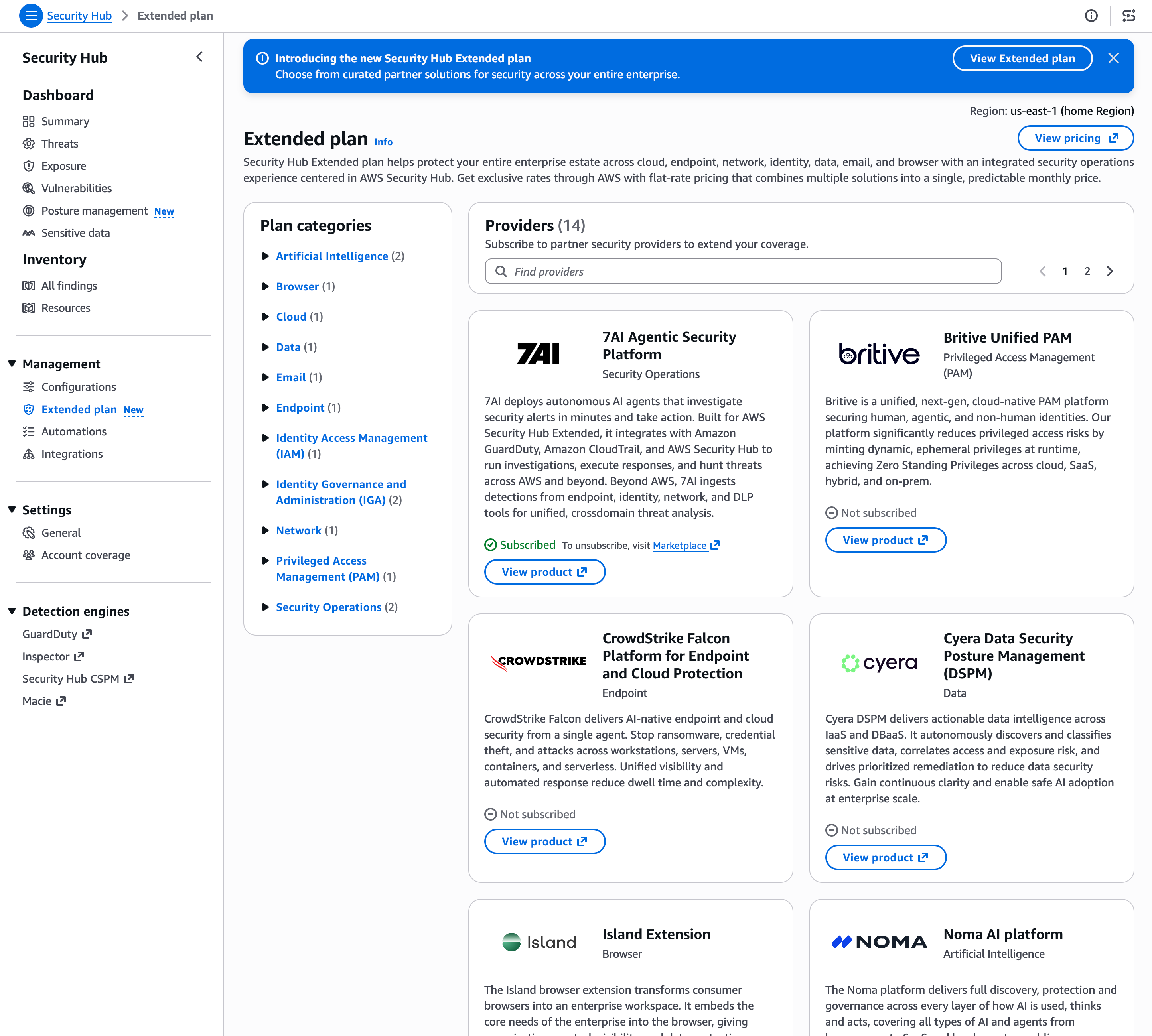Image resolution: width=1152 pixels, height=1036 pixels.
Task: Click the Posture management icon
Action: coord(28,211)
